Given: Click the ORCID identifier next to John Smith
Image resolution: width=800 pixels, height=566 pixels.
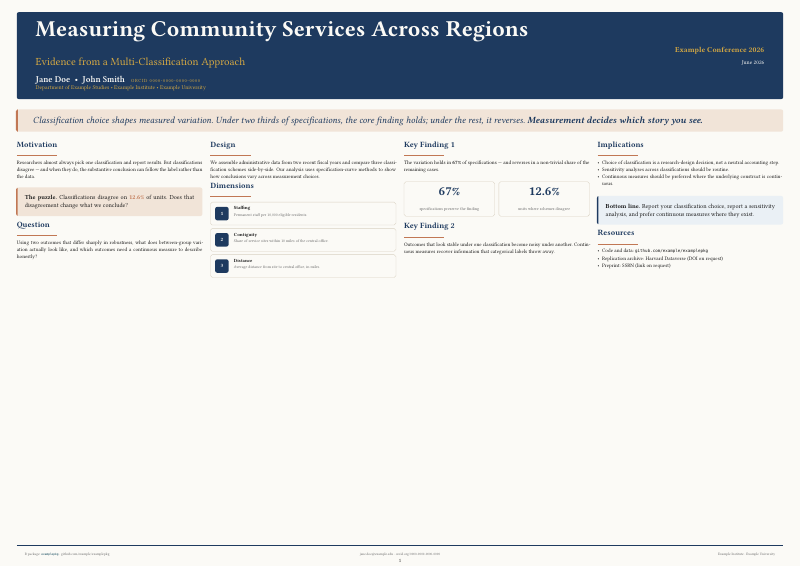Looking at the screenshot, I should [x=166, y=80].
